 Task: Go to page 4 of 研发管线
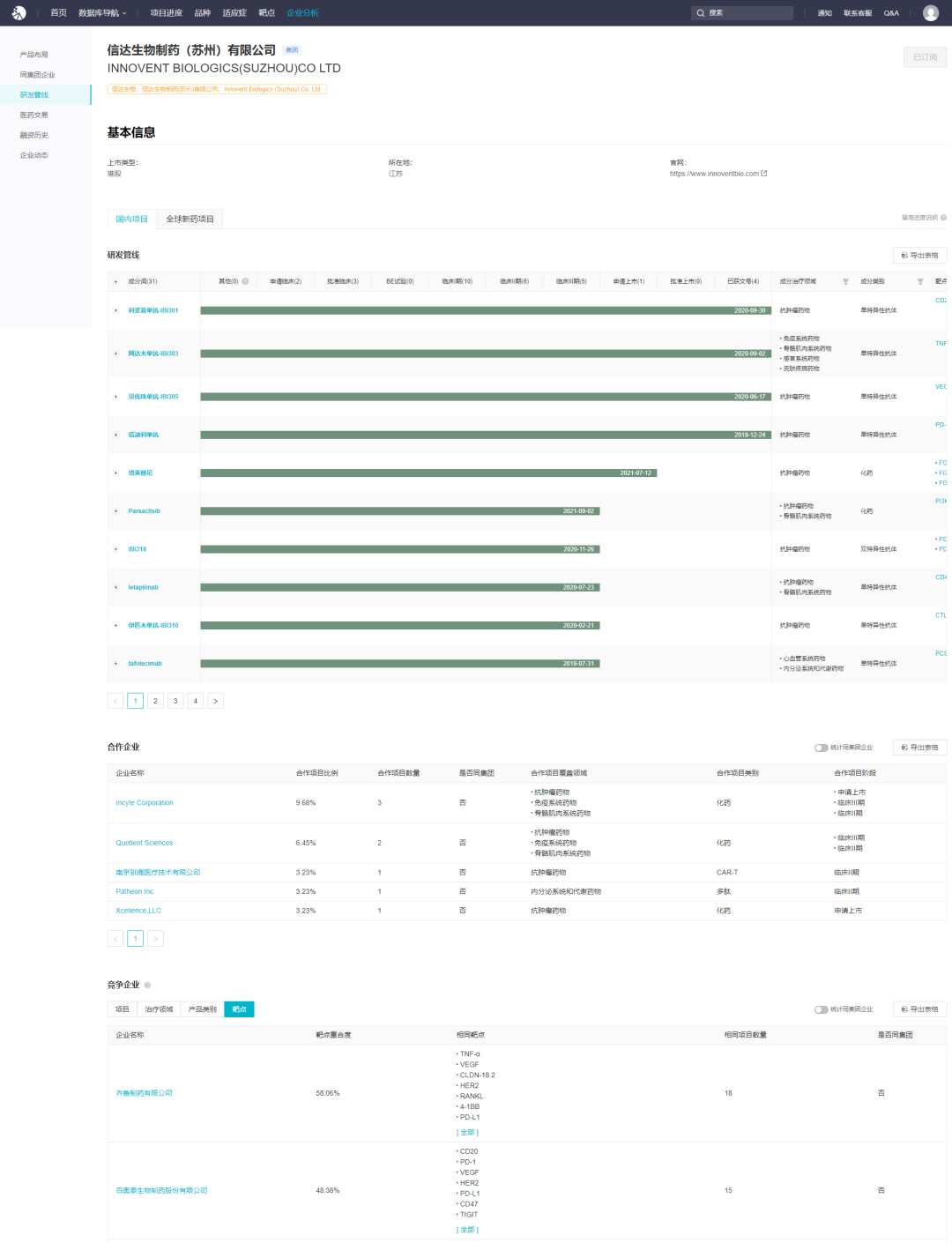pos(196,701)
